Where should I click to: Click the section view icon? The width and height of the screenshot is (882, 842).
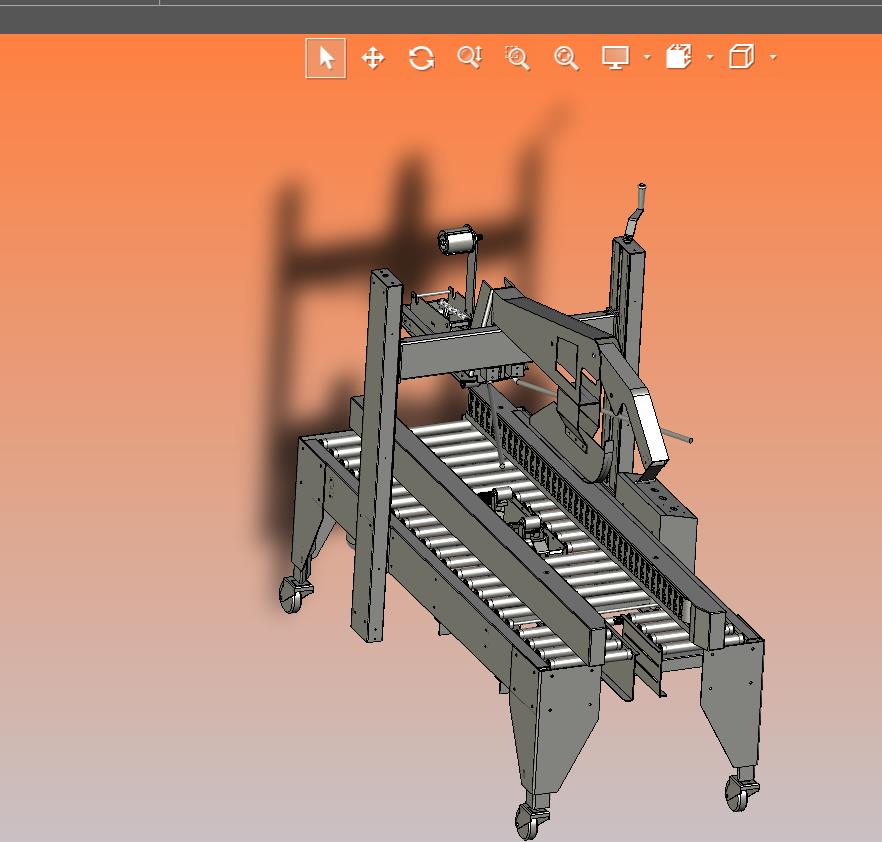[679, 57]
